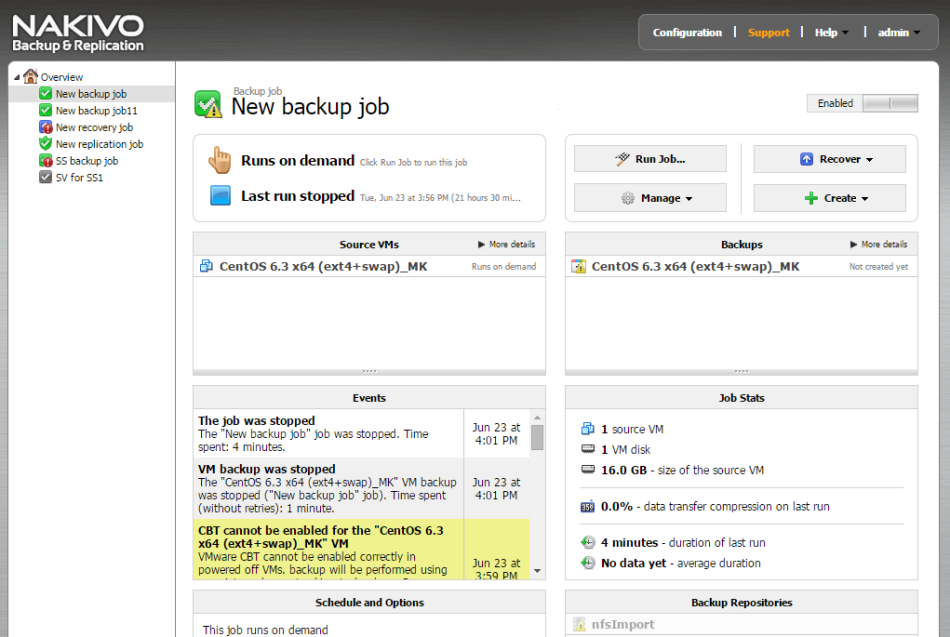The image size is (950, 637).
Task: Click 'Last run stopped' status text
Action: (297, 196)
